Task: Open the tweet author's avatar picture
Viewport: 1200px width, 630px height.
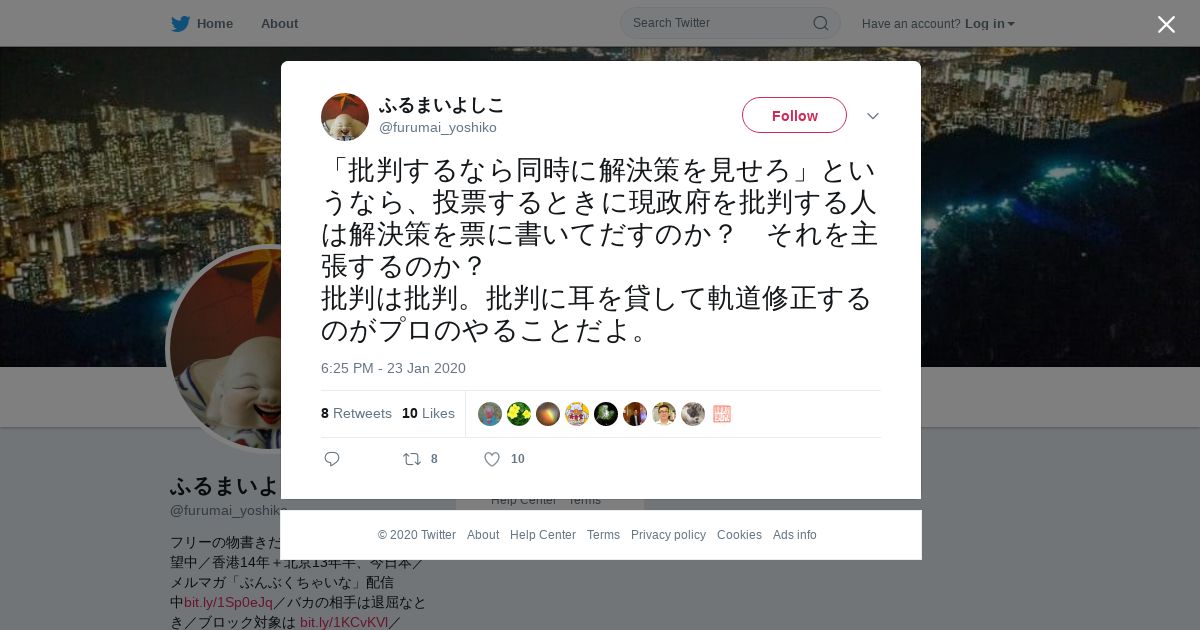Action: pos(345,117)
